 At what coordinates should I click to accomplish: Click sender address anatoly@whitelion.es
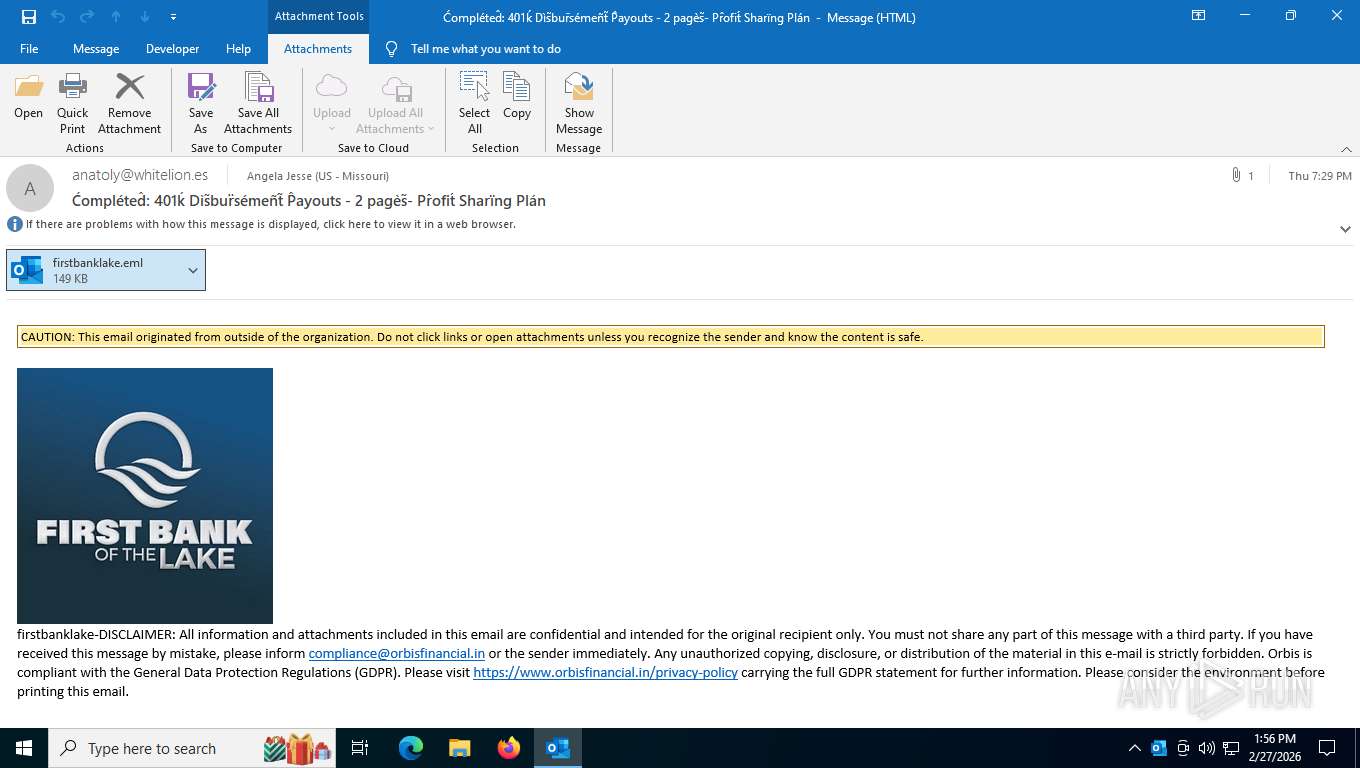click(140, 175)
